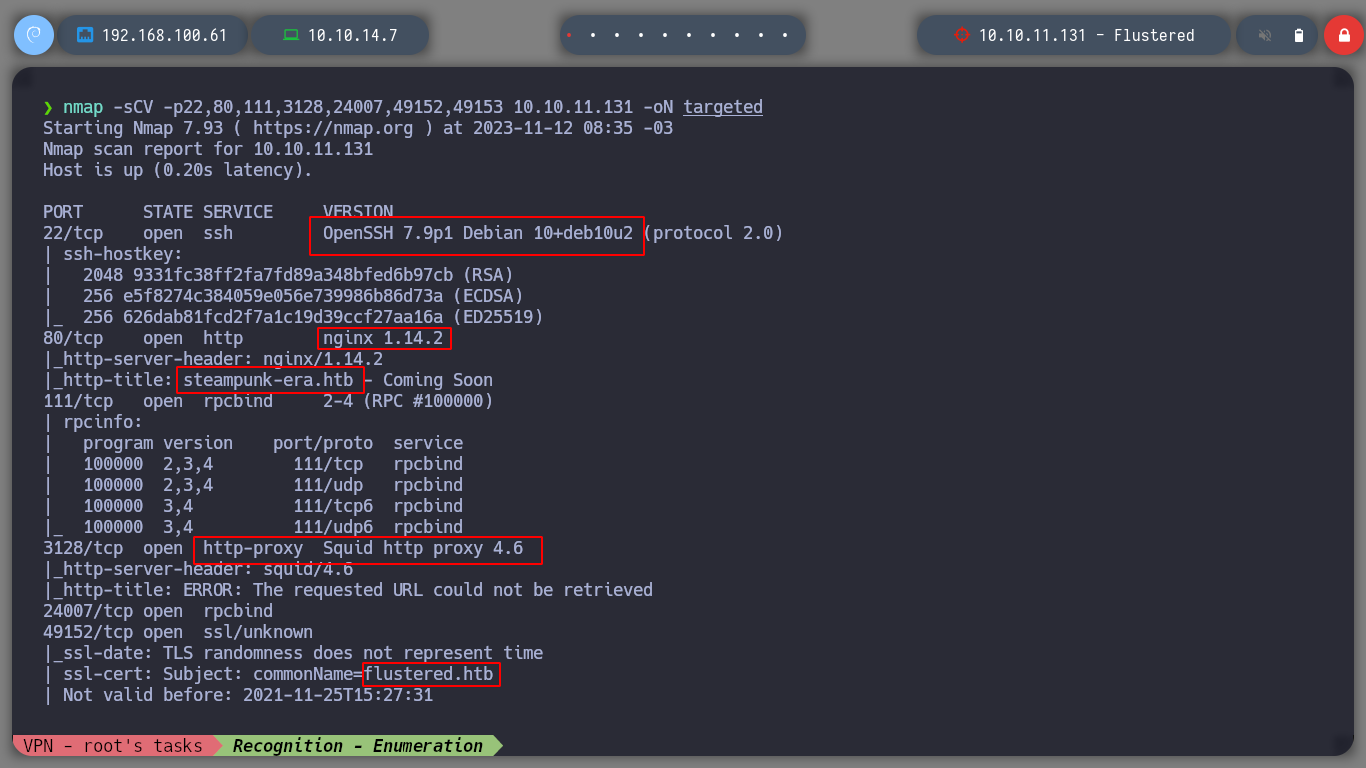Click the ED25519 host key line
Viewport: 1366px width, 768px height.
pyautogui.click(x=293, y=317)
